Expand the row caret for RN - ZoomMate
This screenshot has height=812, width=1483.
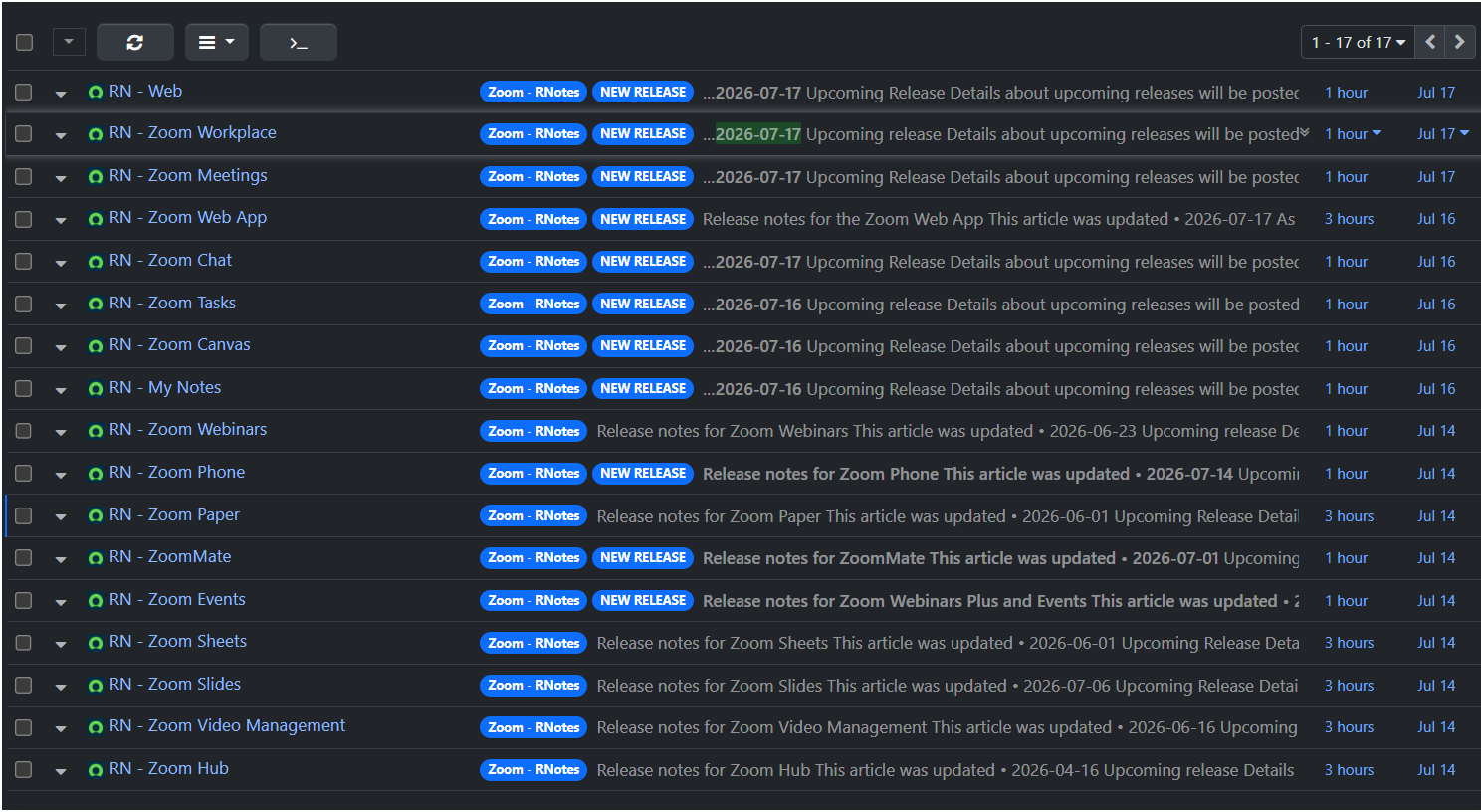[61, 559]
